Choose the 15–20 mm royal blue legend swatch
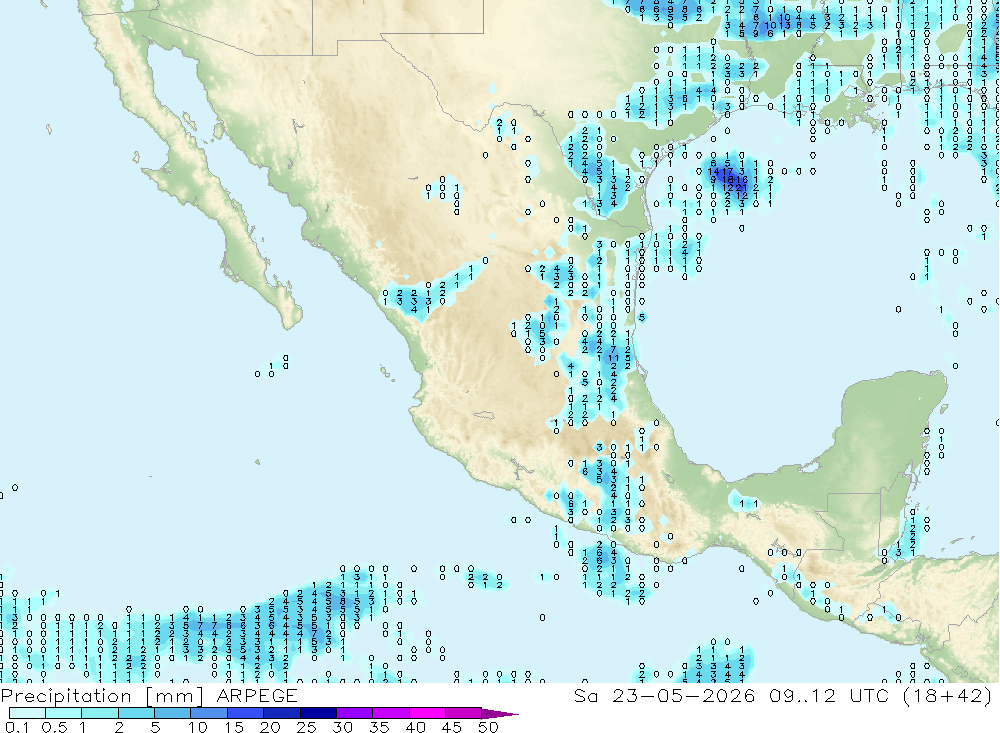Image resolution: width=1000 pixels, height=733 pixels. coord(246,713)
